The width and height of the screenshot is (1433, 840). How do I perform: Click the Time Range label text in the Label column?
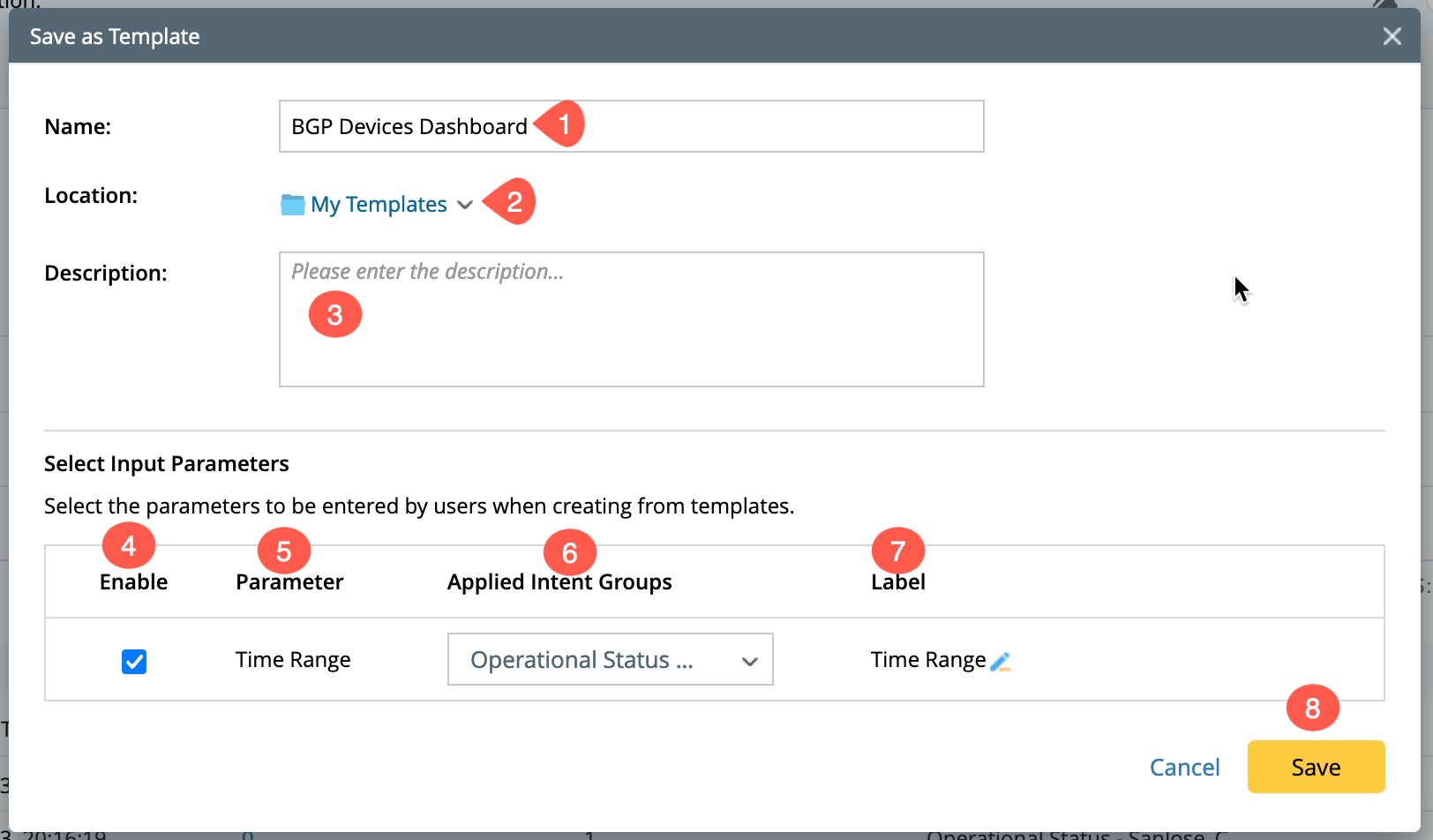[927, 660]
